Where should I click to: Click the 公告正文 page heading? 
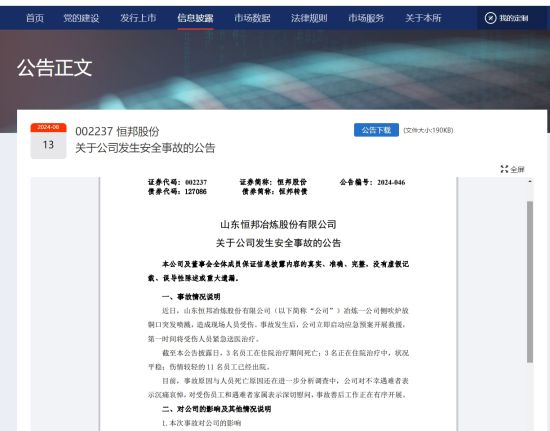click(x=55, y=68)
